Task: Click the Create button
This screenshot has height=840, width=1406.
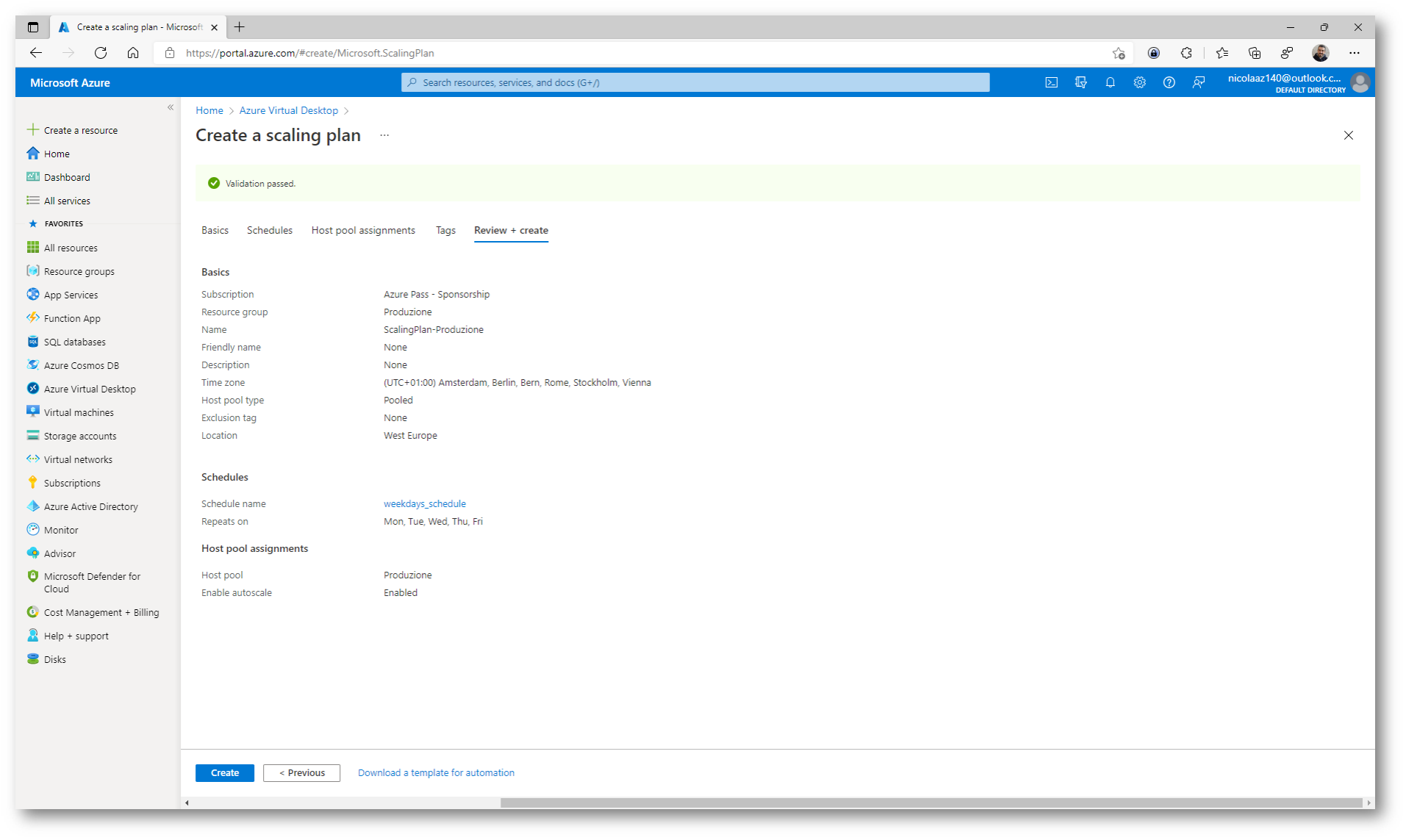Action: 225,772
